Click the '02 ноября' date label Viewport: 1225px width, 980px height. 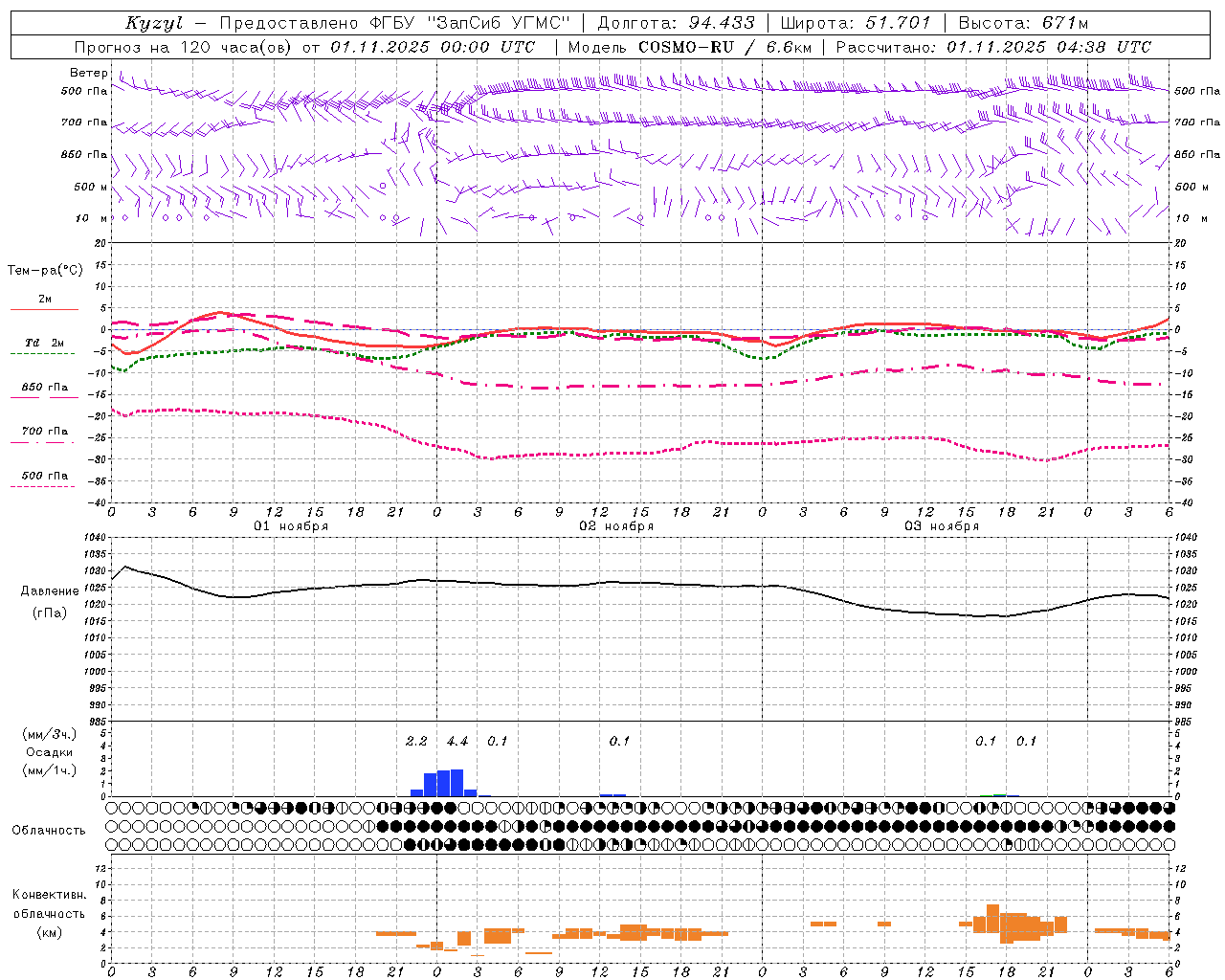click(616, 526)
